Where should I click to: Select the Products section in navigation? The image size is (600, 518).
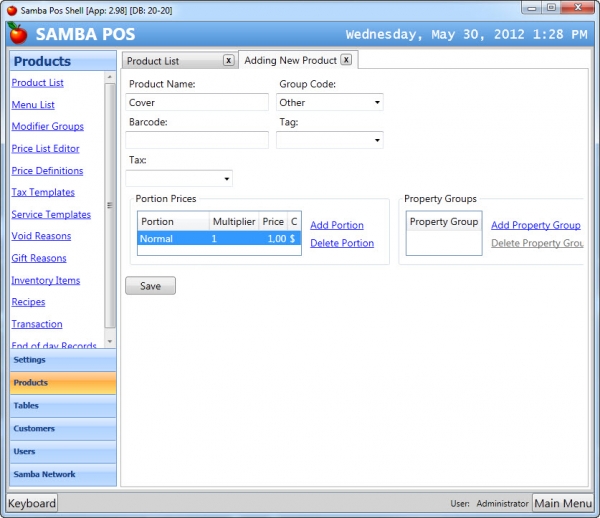(x=63, y=383)
